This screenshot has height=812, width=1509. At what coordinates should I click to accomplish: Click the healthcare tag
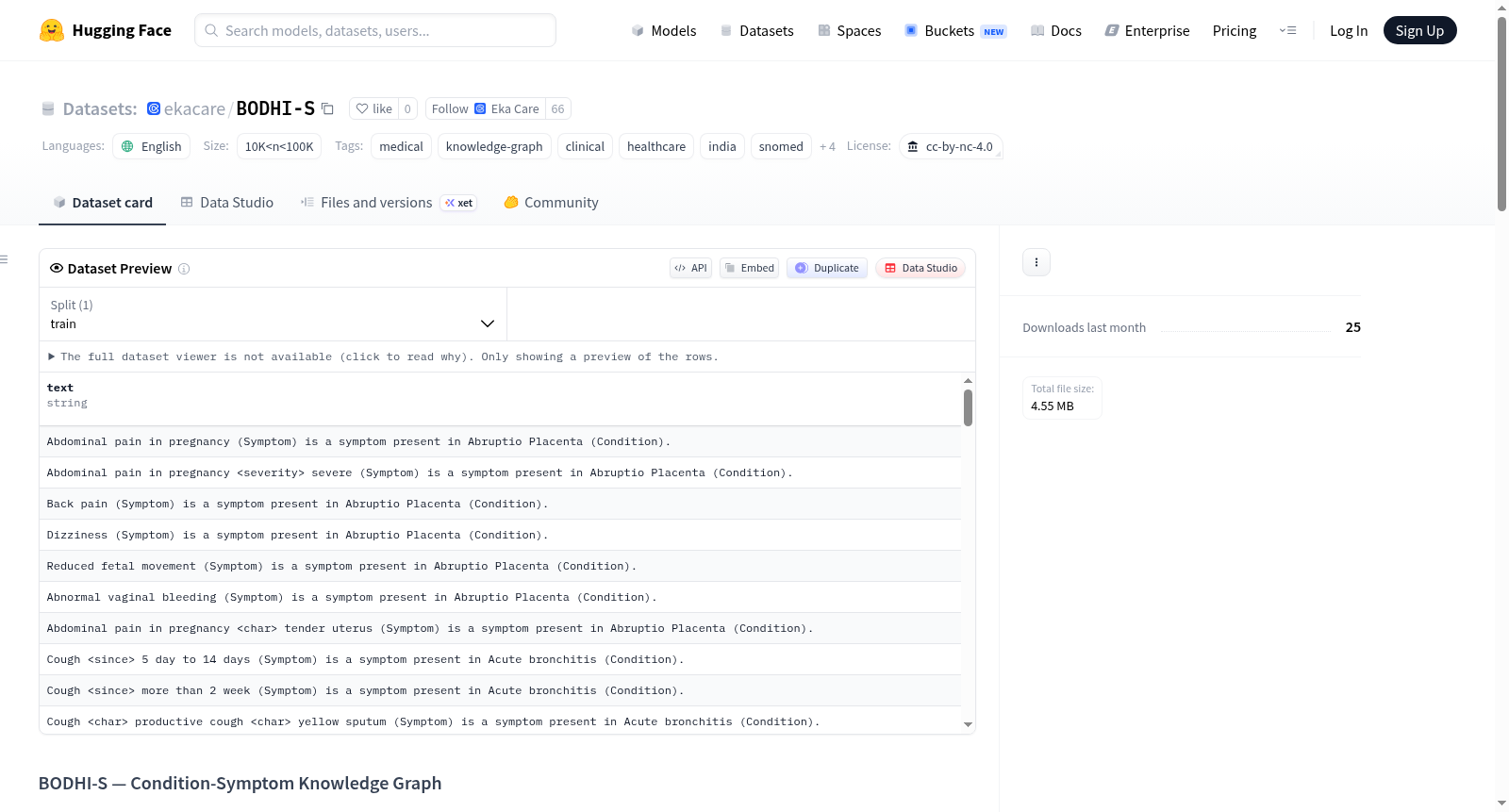pos(656,146)
